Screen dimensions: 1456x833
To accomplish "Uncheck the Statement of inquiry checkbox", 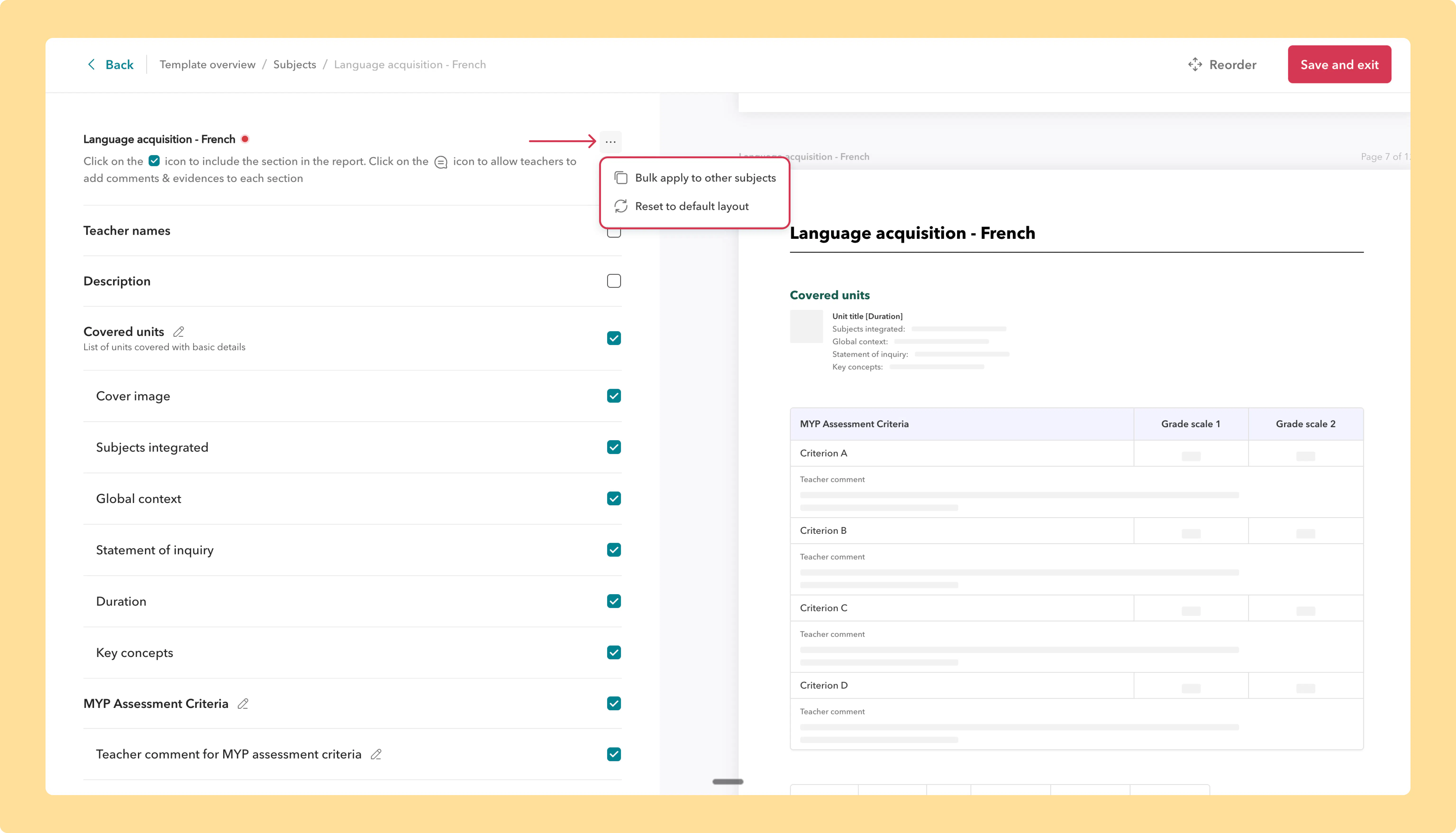I will pos(614,550).
